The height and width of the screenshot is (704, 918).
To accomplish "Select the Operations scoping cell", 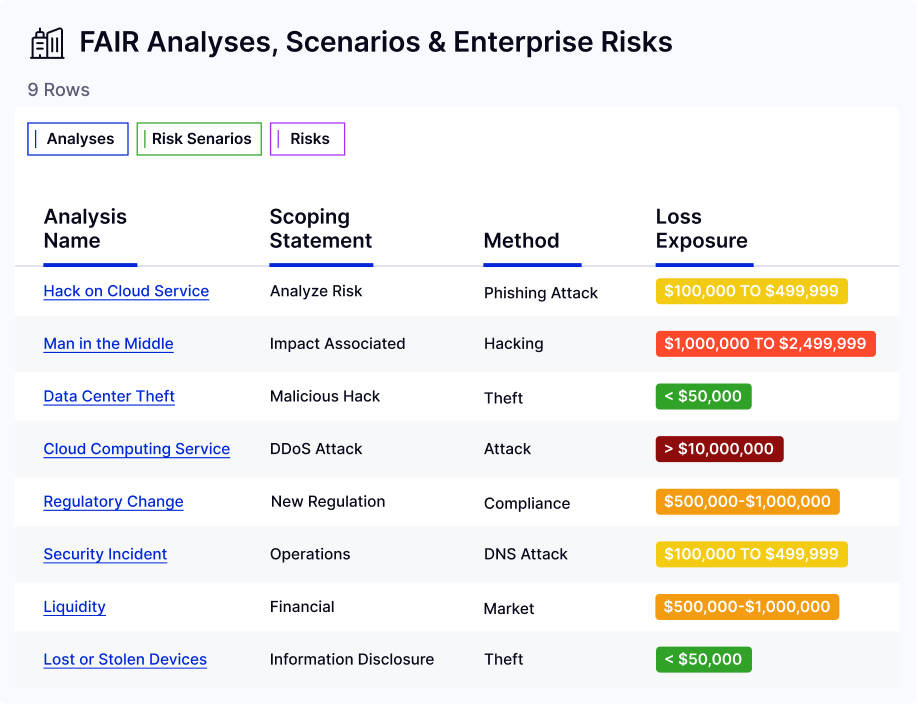I will tap(310, 555).
